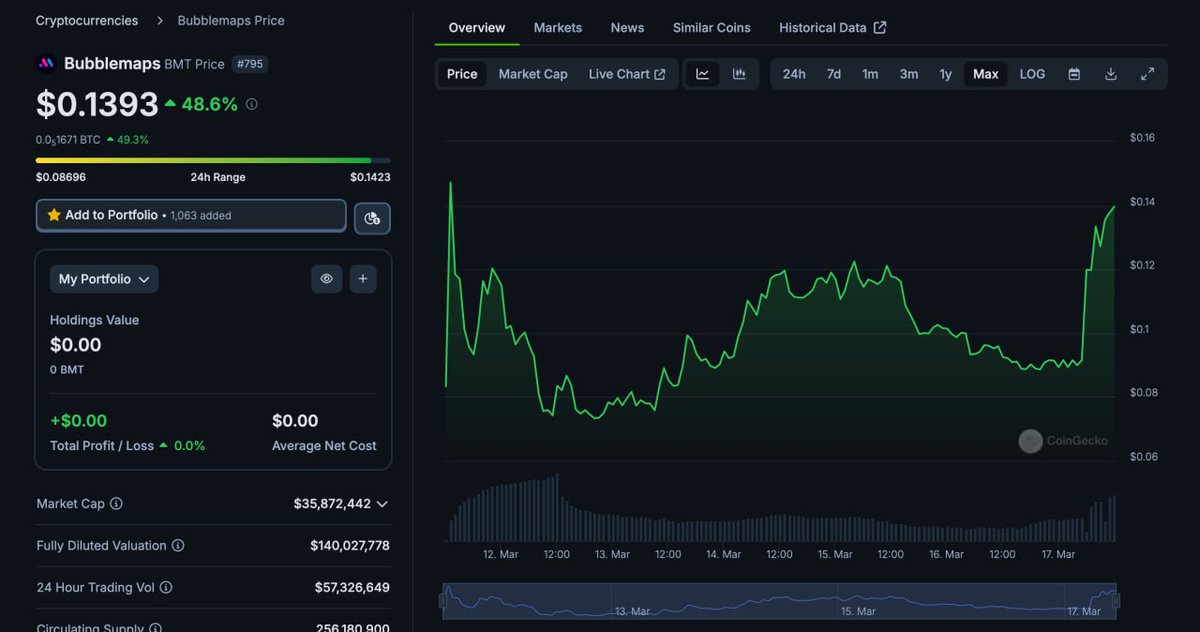Click the $35,872,442 market cap value
This screenshot has height=632, width=1200.
pos(332,504)
